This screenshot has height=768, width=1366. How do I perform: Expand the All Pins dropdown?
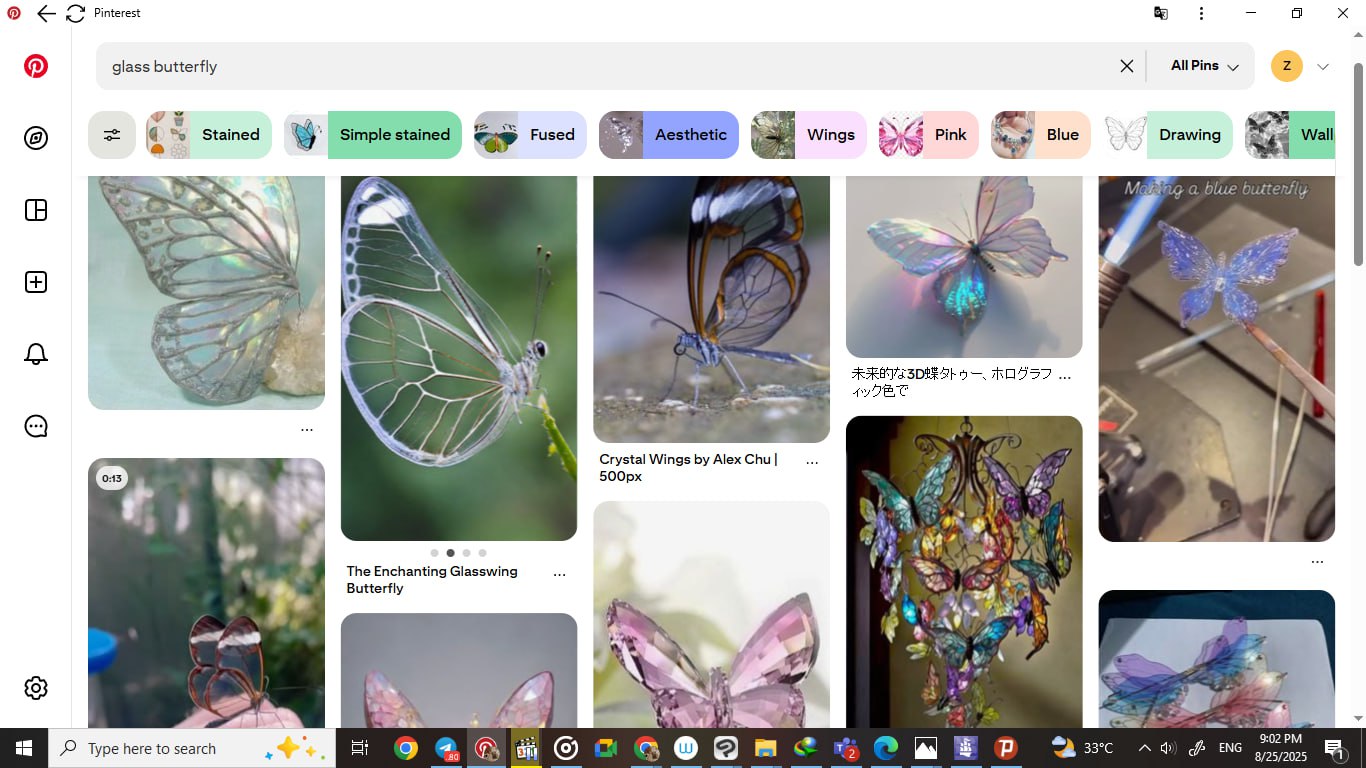1204,66
